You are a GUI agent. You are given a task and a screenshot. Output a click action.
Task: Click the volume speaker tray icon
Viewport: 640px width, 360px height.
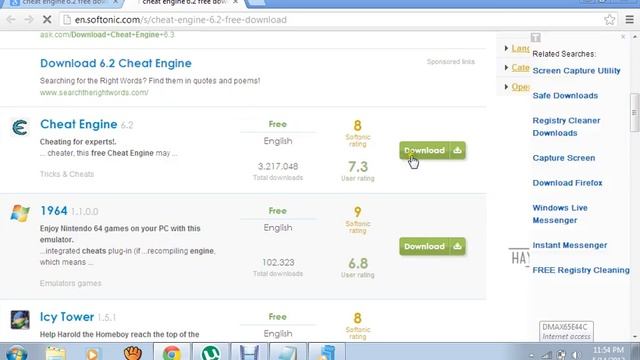pyautogui.click(x=576, y=355)
